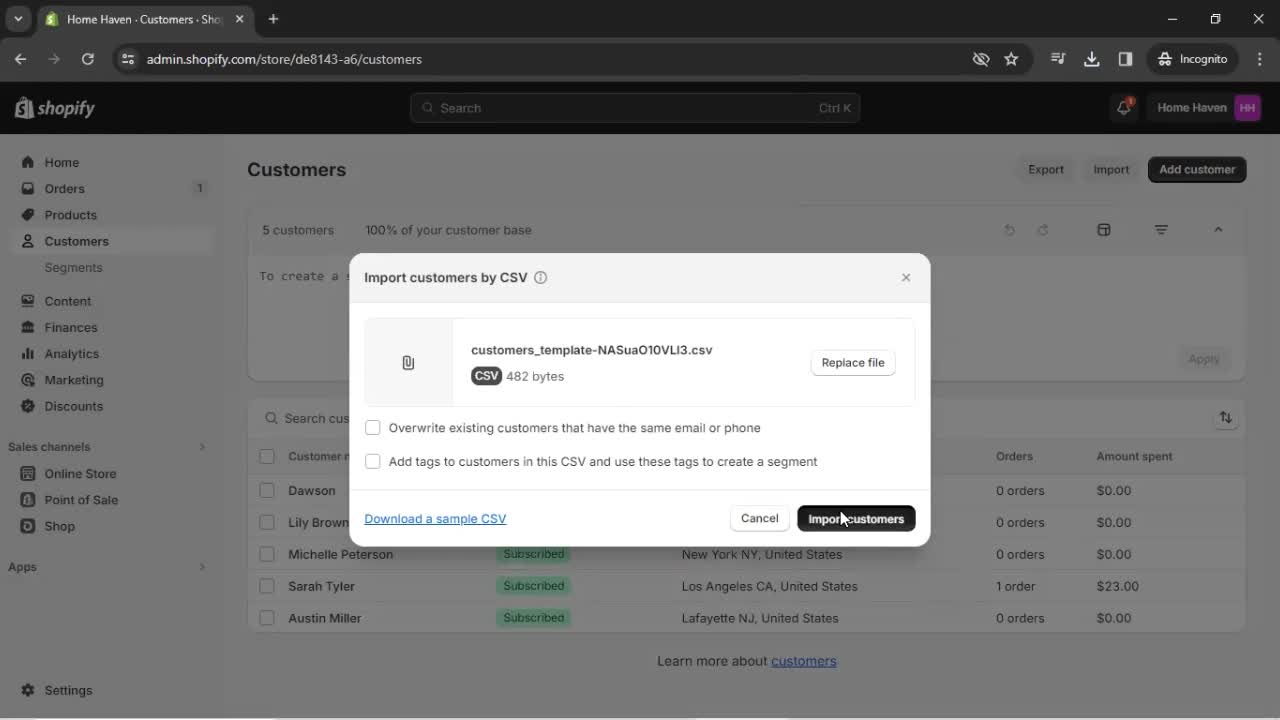Screen dimensions: 1280x720
Task: Expand Sales channels section
Action: (201, 447)
